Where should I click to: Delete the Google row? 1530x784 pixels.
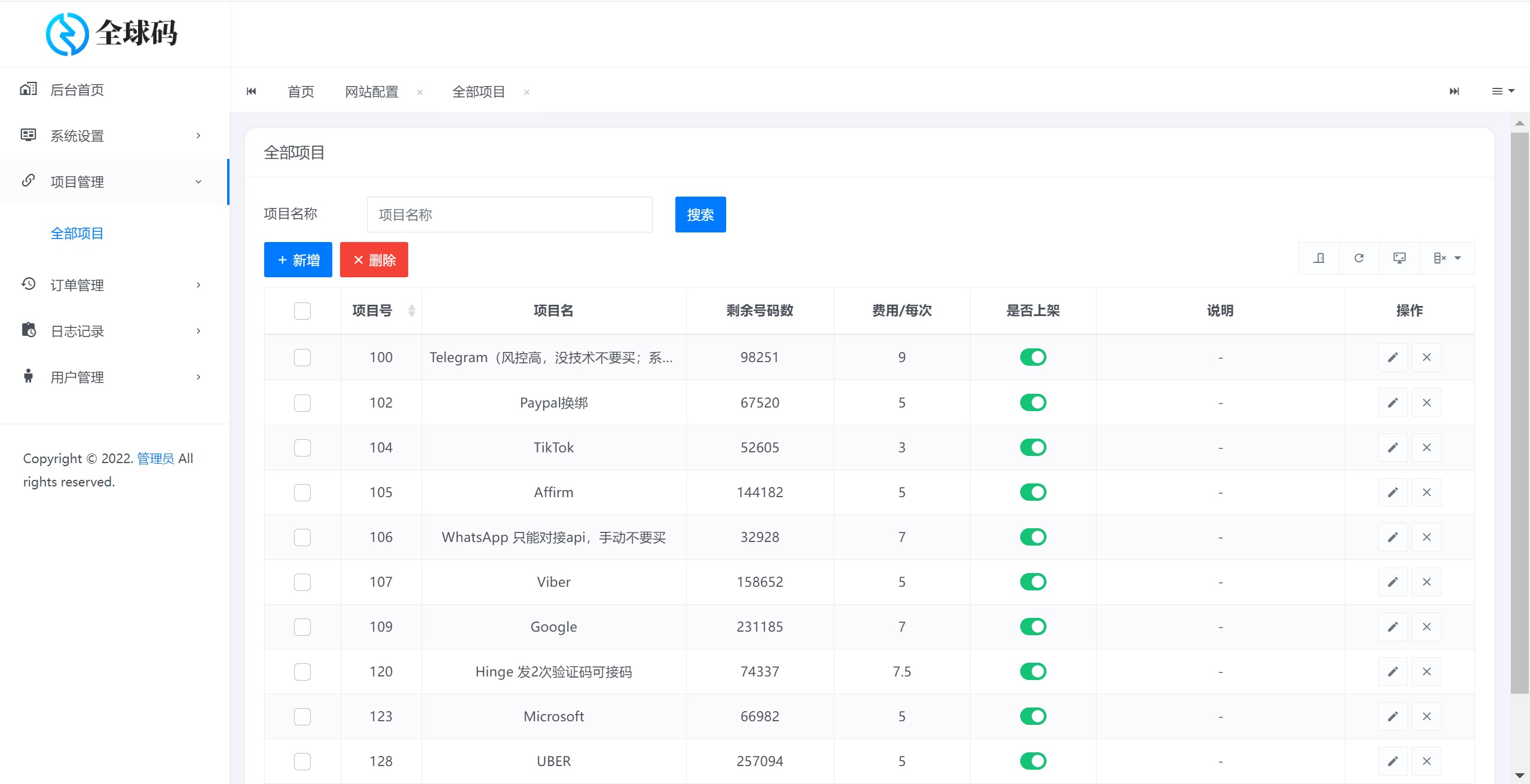pos(1427,627)
